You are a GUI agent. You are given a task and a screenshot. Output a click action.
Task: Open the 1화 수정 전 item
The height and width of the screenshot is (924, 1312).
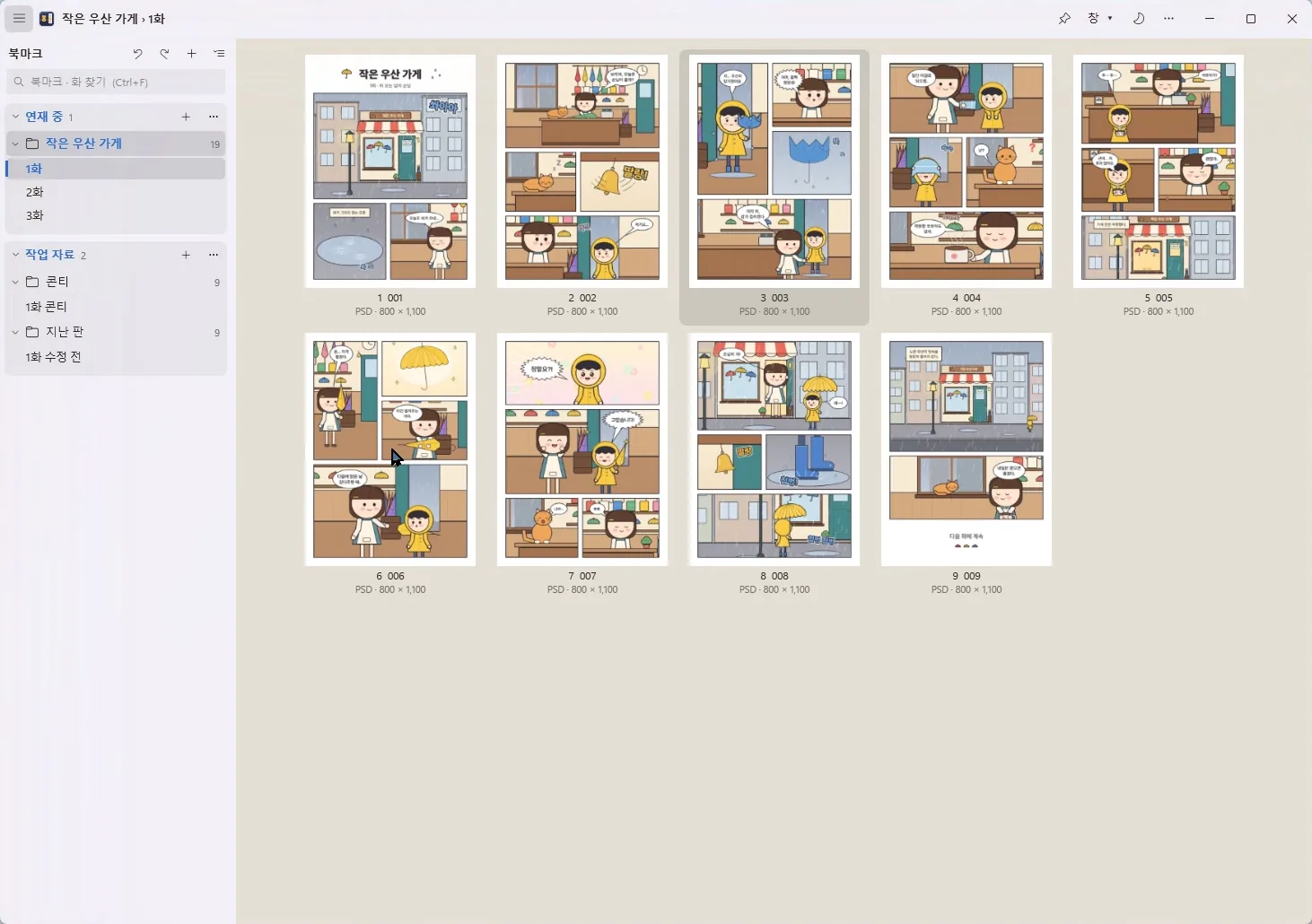[x=116, y=357]
